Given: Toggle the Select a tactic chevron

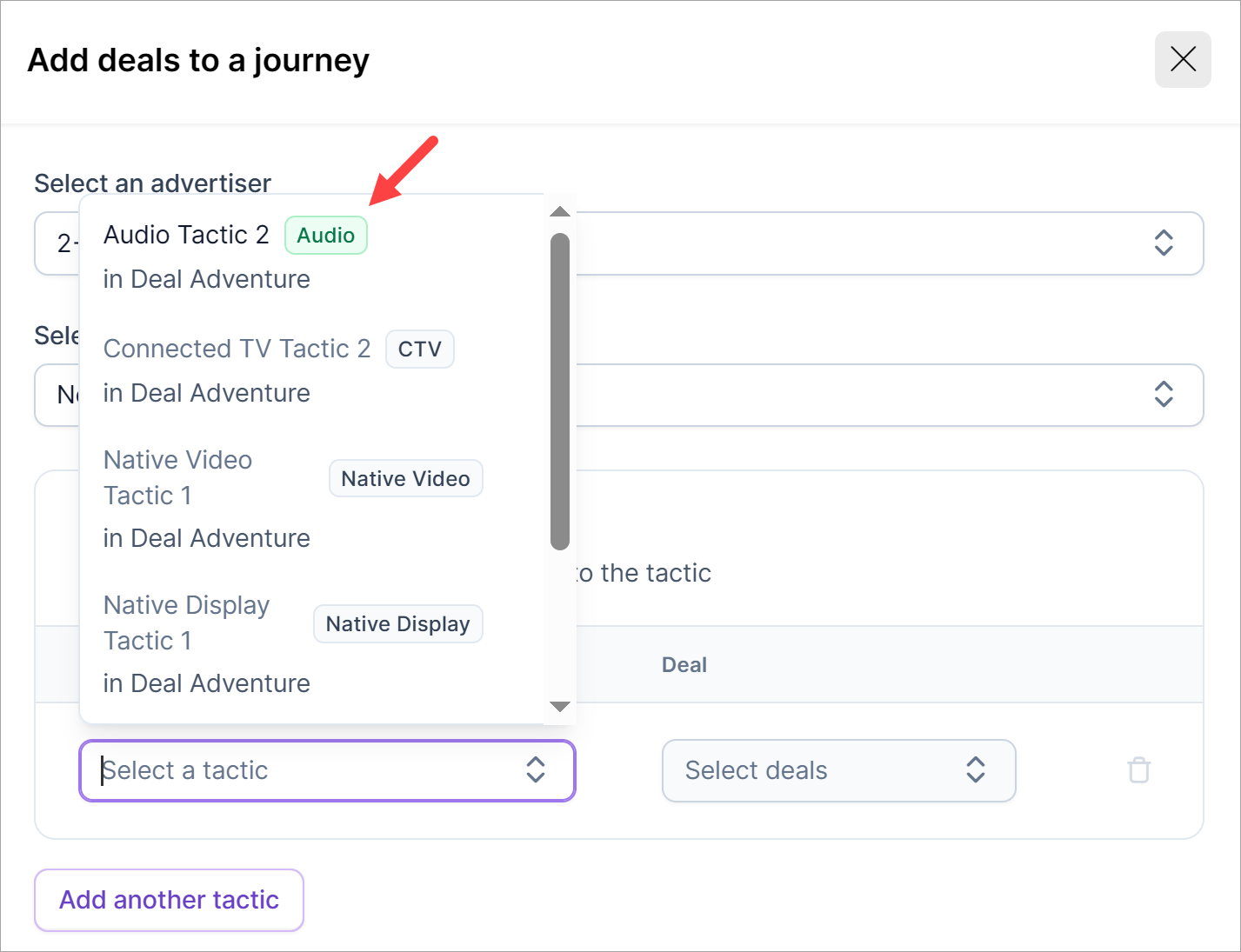Looking at the screenshot, I should pos(536,770).
